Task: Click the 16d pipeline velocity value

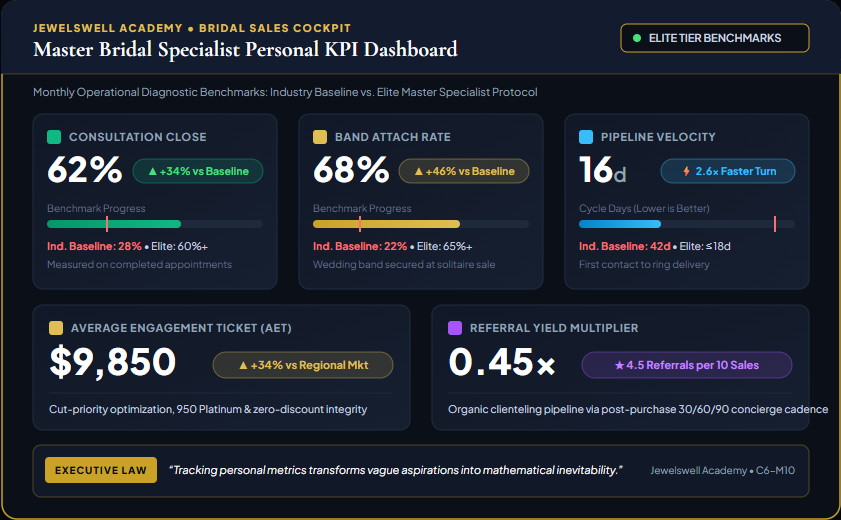Action: point(602,170)
